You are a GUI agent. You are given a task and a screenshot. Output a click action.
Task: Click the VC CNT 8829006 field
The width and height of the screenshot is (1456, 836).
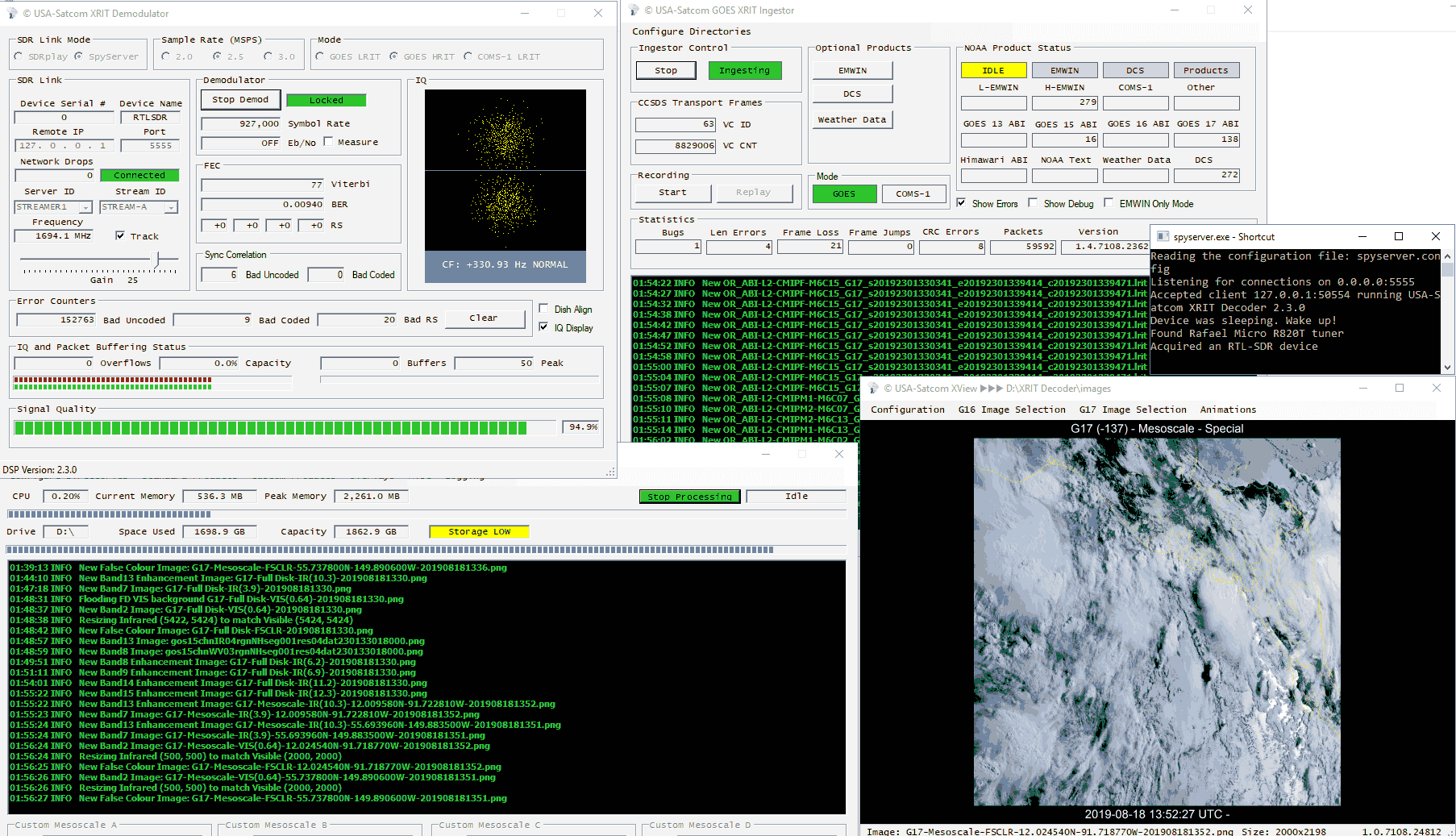pos(676,146)
